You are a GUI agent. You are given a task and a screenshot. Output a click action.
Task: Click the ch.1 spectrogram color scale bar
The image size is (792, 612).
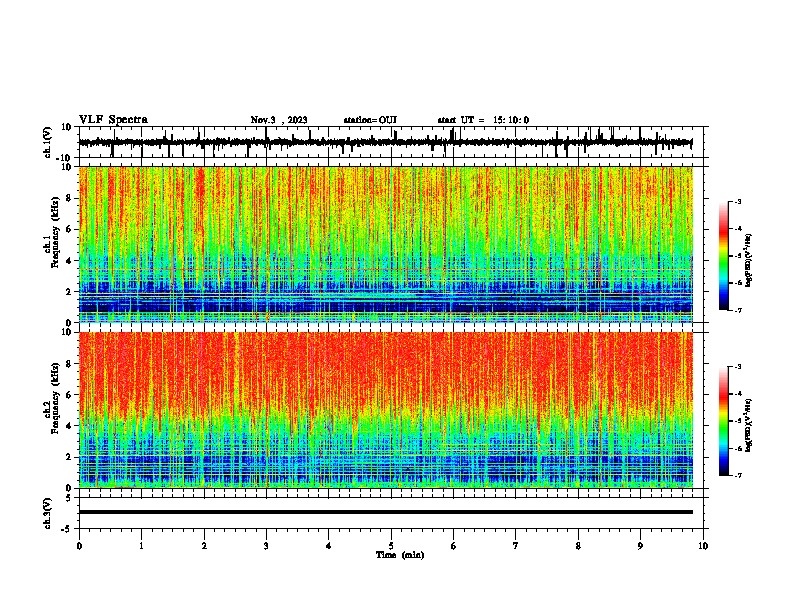[724, 256]
